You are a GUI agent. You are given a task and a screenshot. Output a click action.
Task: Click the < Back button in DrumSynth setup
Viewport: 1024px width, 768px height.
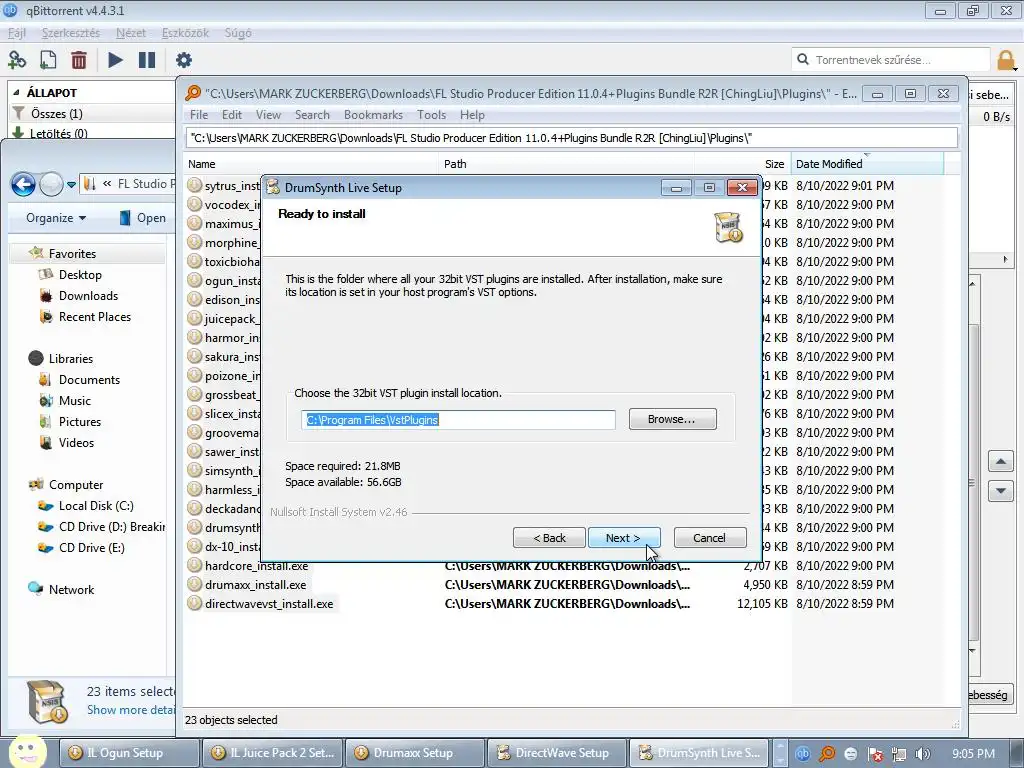[549, 538]
